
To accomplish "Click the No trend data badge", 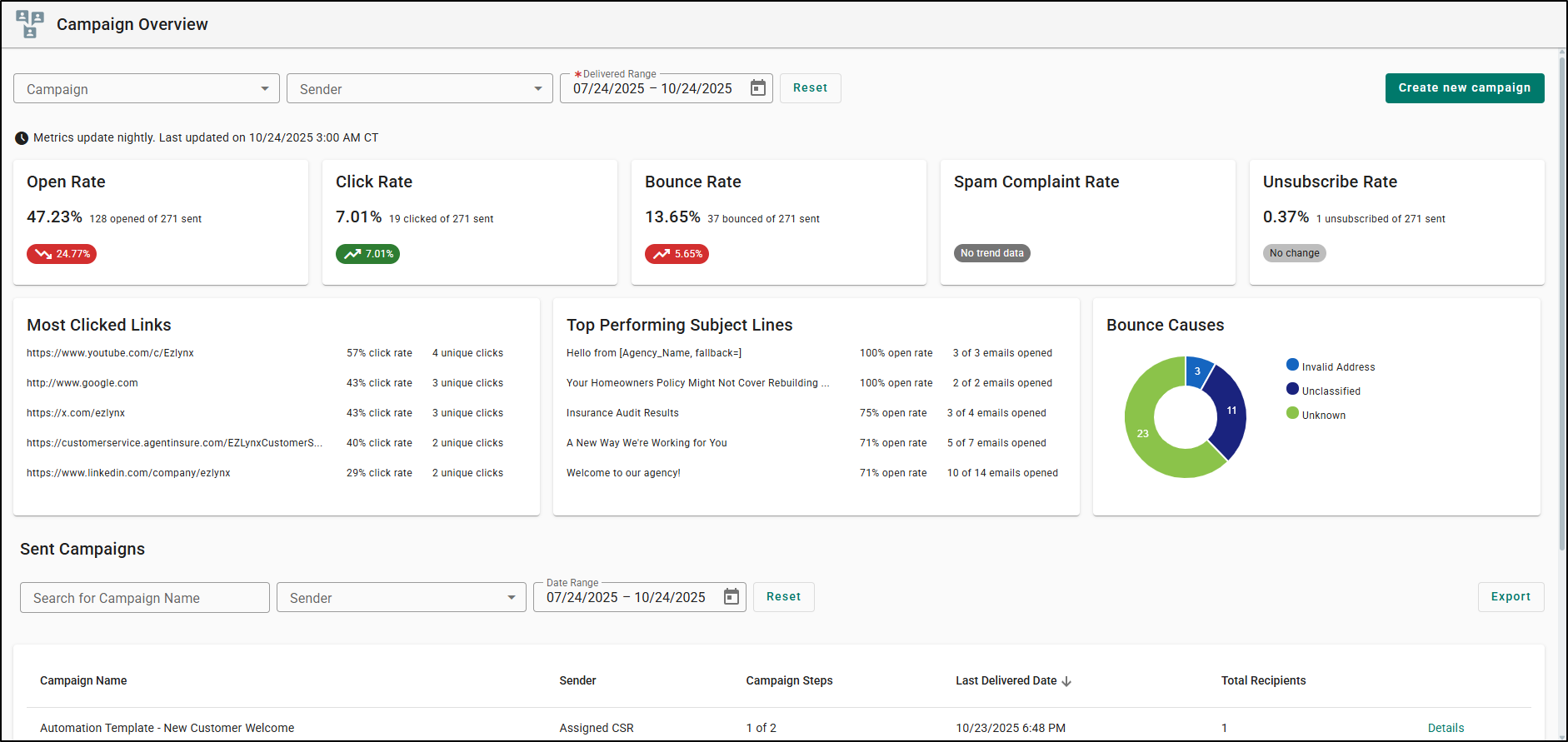I will tap(991, 253).
